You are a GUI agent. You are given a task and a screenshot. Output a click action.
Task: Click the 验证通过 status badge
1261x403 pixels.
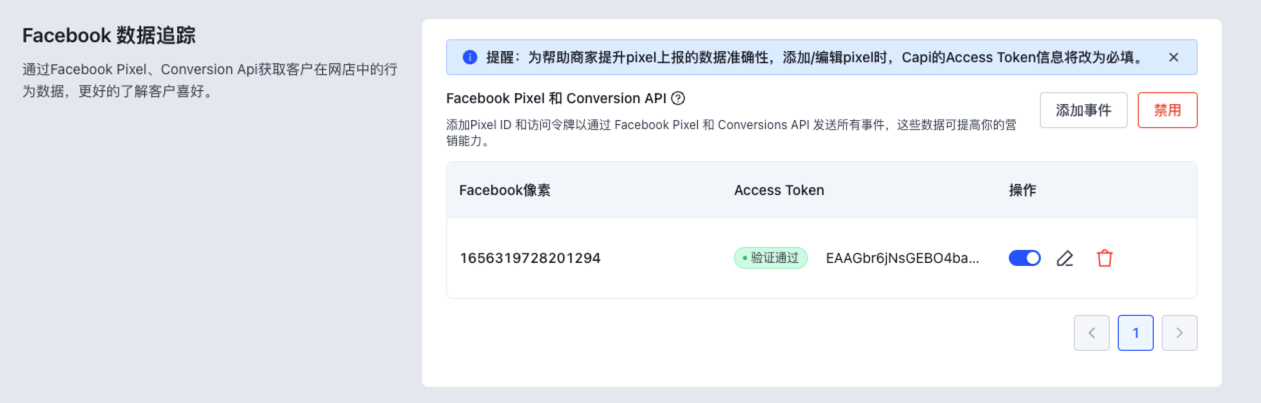coord(771,258)
